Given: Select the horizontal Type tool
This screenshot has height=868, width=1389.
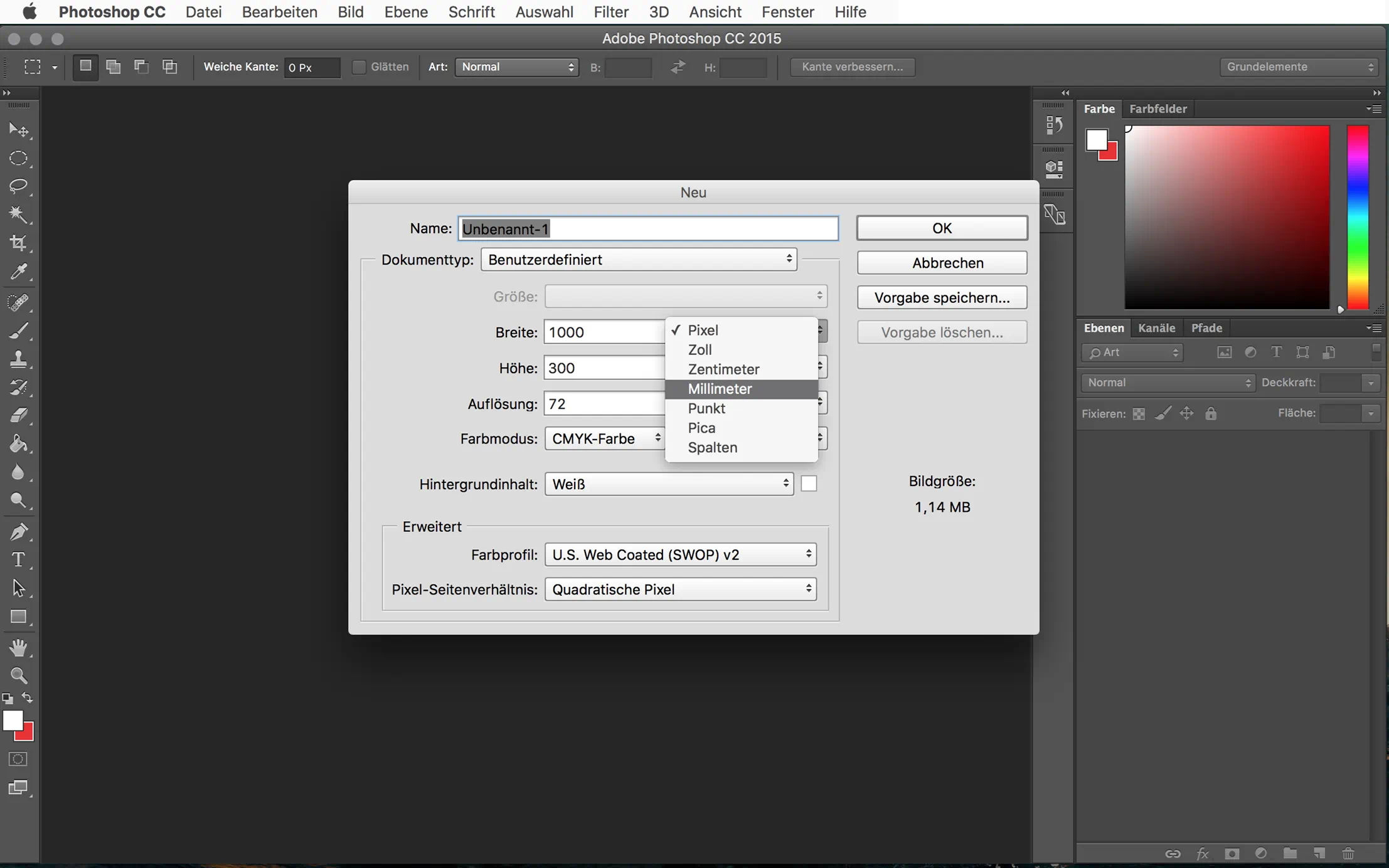Looking at the screenshot, I should pos(18,559).
